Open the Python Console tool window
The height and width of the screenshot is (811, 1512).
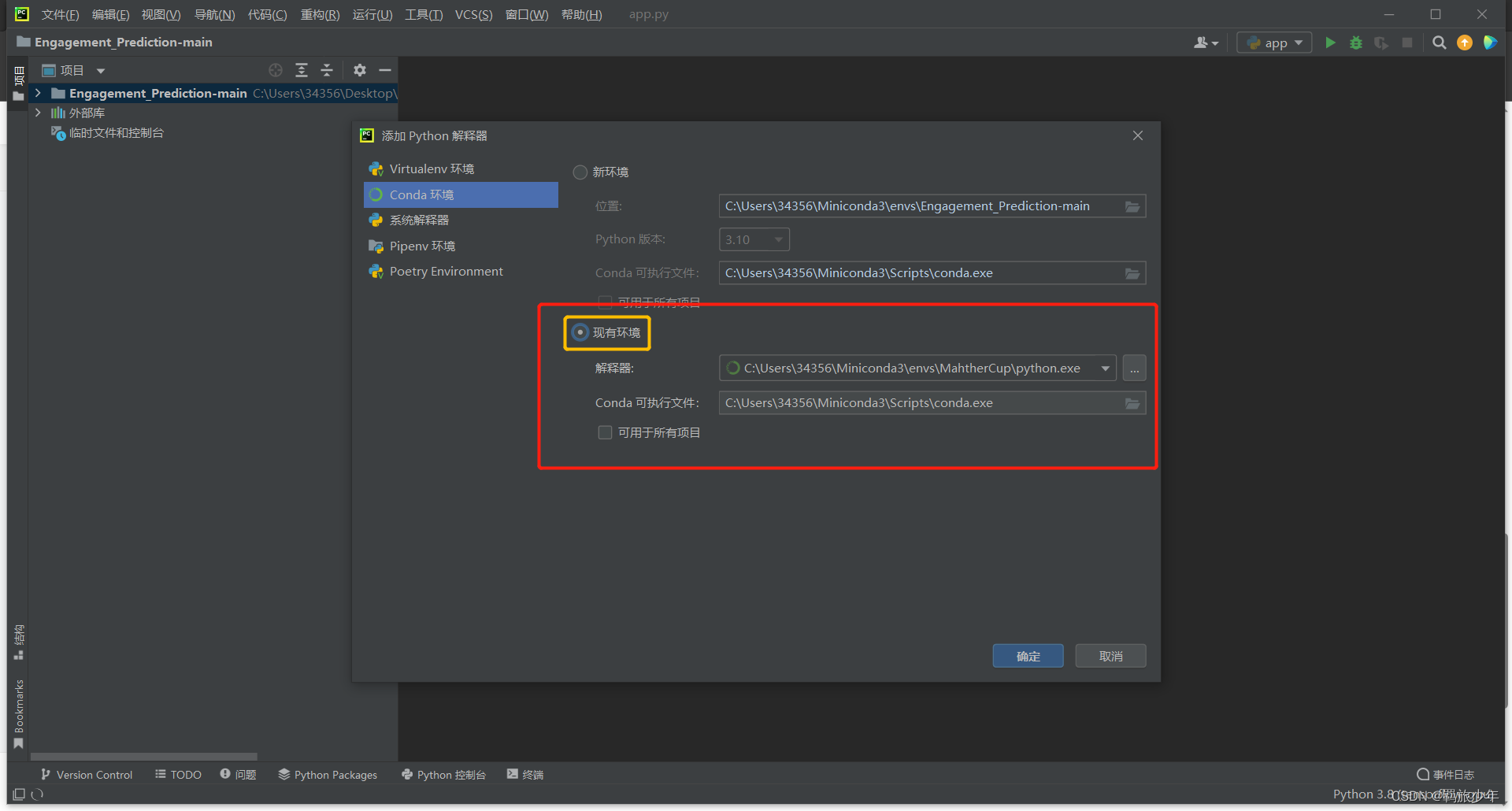pos(443,775)
